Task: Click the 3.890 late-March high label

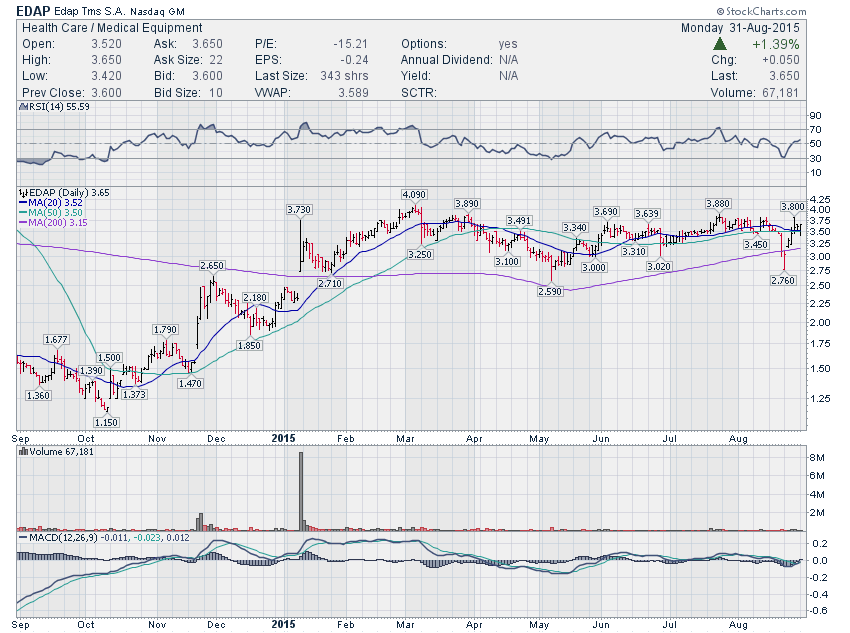Action: [467, 204]
